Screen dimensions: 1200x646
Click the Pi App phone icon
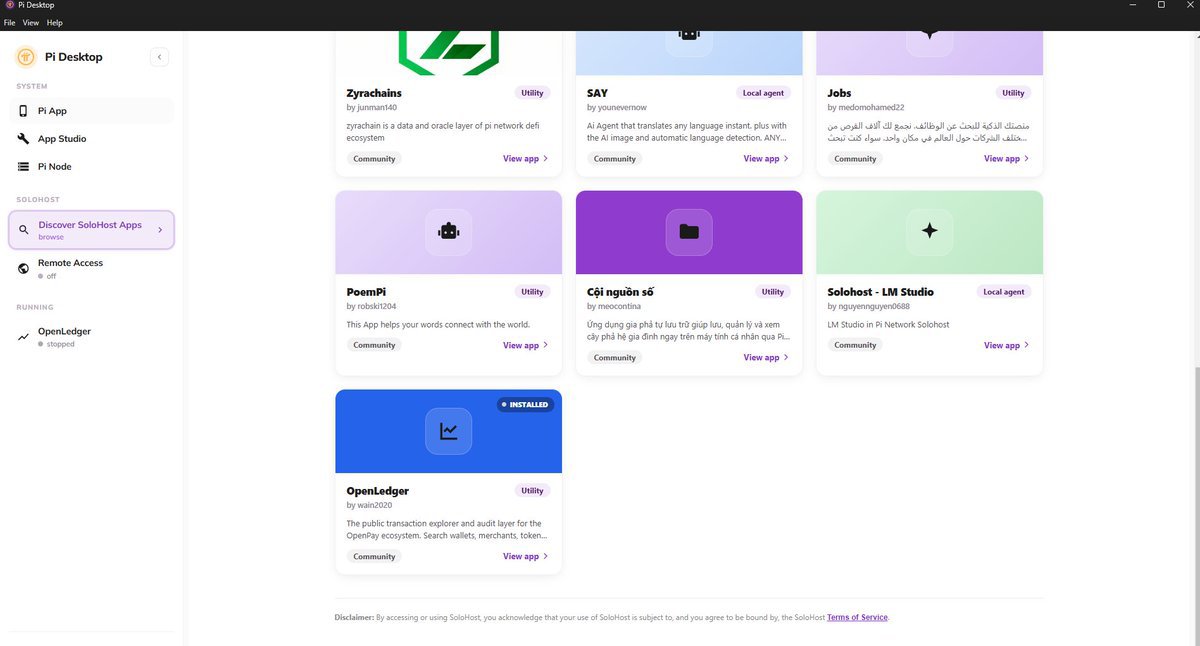click(x=24, y=111)
